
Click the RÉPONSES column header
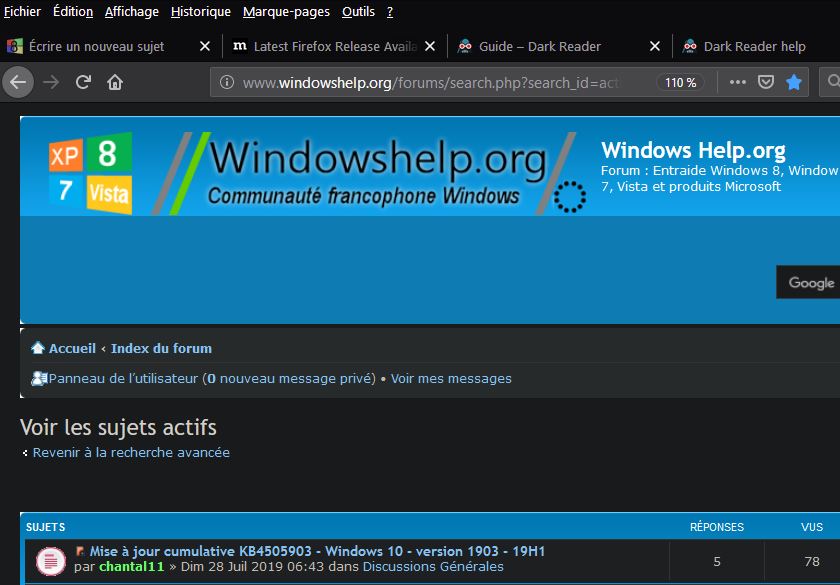coord(717,527)
